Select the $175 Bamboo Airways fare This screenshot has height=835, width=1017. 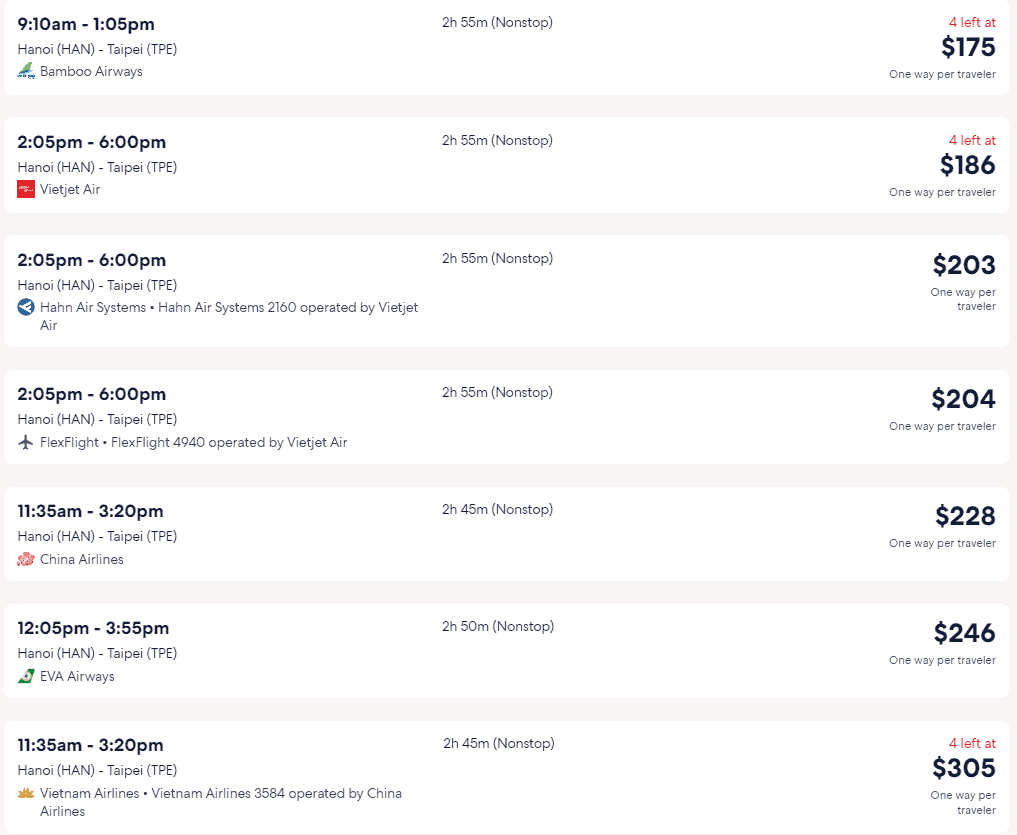tap(968, 47)
